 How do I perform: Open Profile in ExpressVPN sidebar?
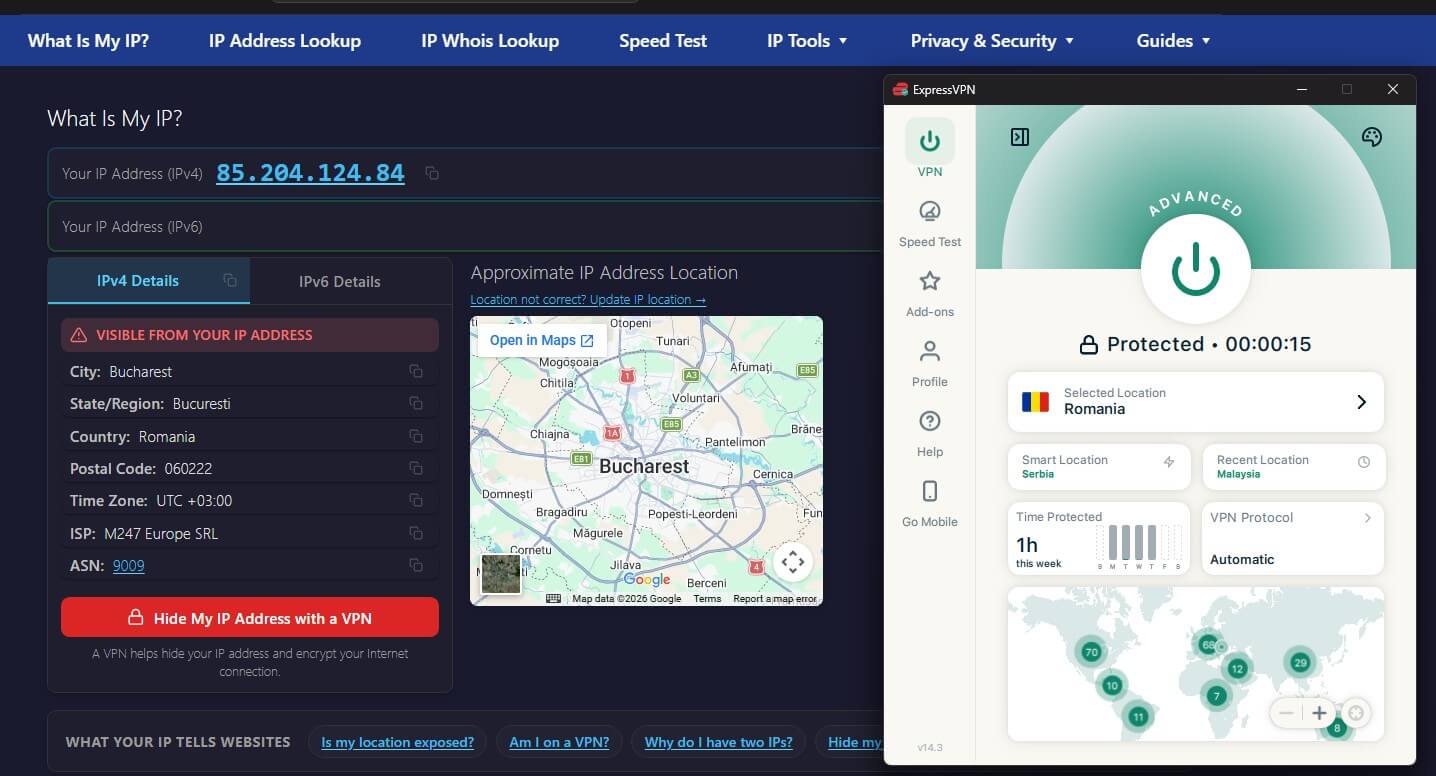point(930,363)
